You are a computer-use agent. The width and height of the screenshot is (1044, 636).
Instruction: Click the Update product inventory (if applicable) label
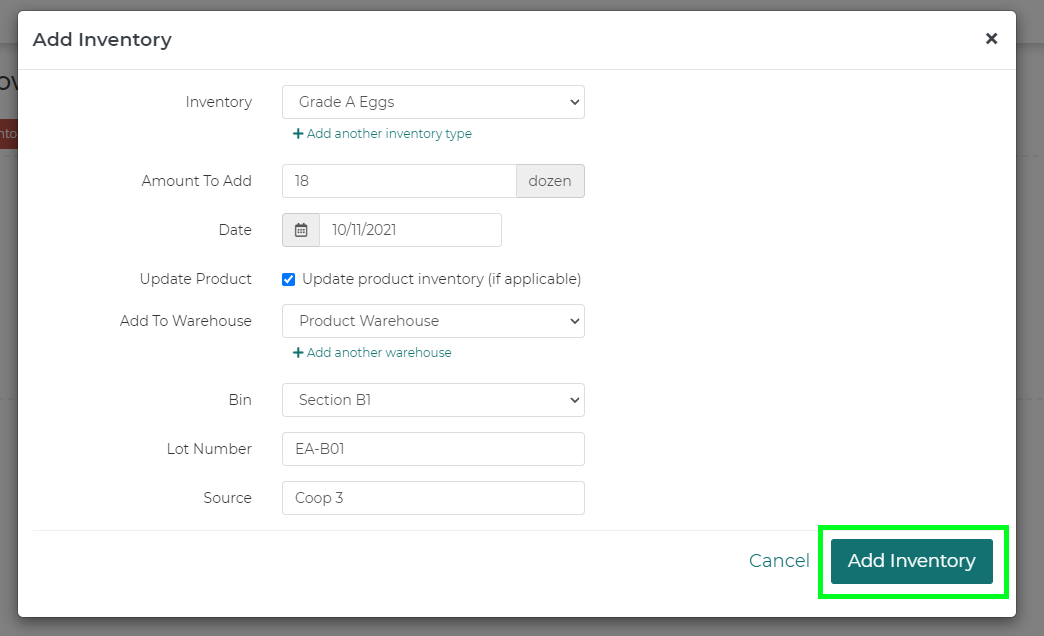pos(441,279)
